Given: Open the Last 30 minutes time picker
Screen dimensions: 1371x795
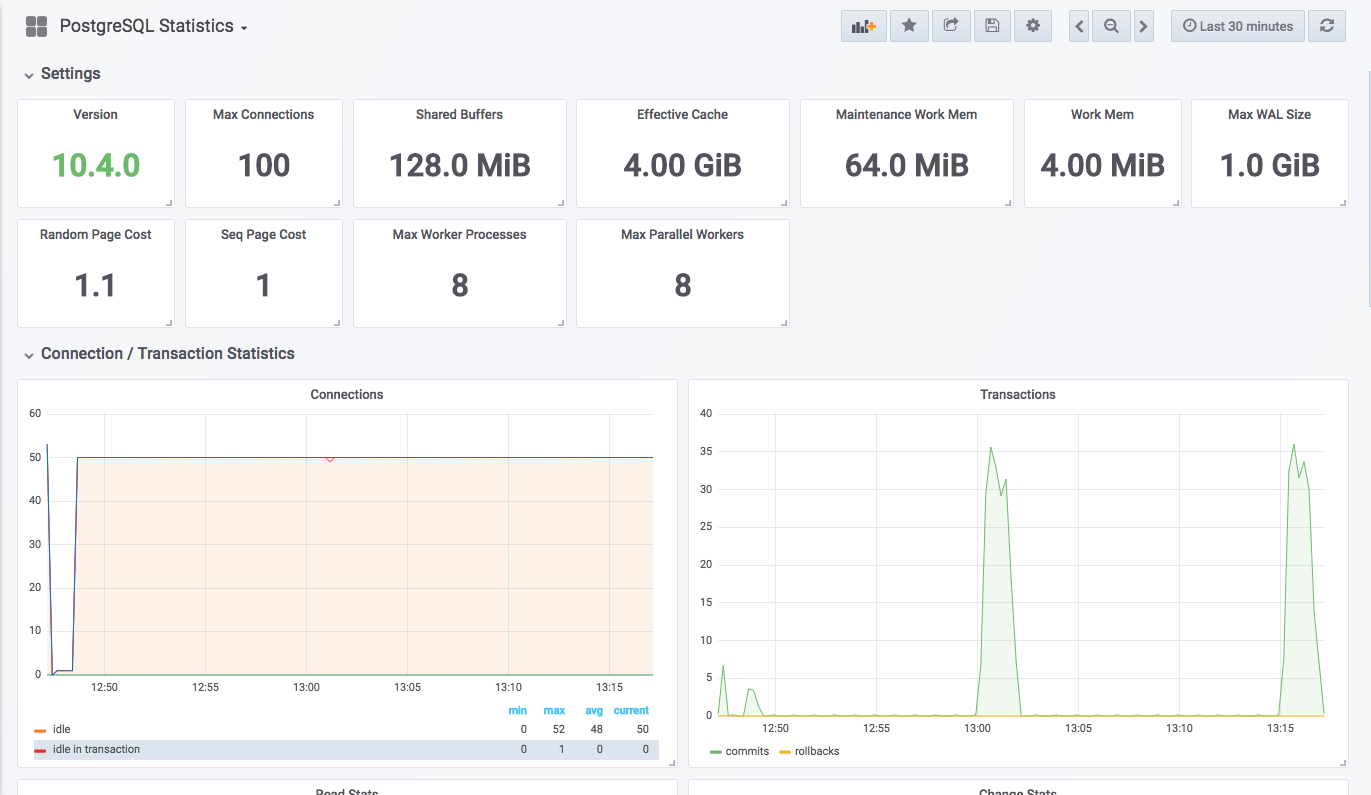Looking at the screenshot, I should pos(1238,26).
